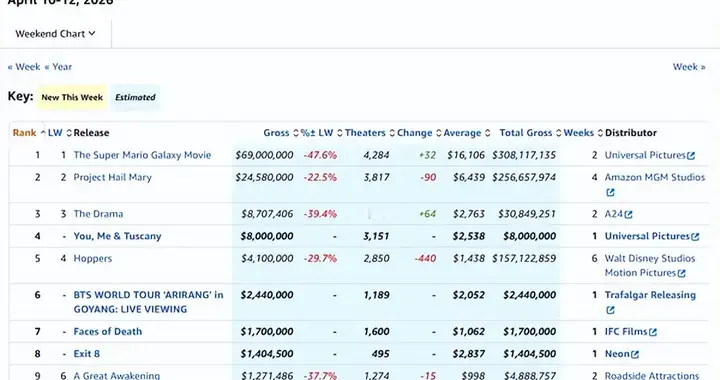Select the $69,000,000 gross value

pyautogui.click(x=264, y=155)
